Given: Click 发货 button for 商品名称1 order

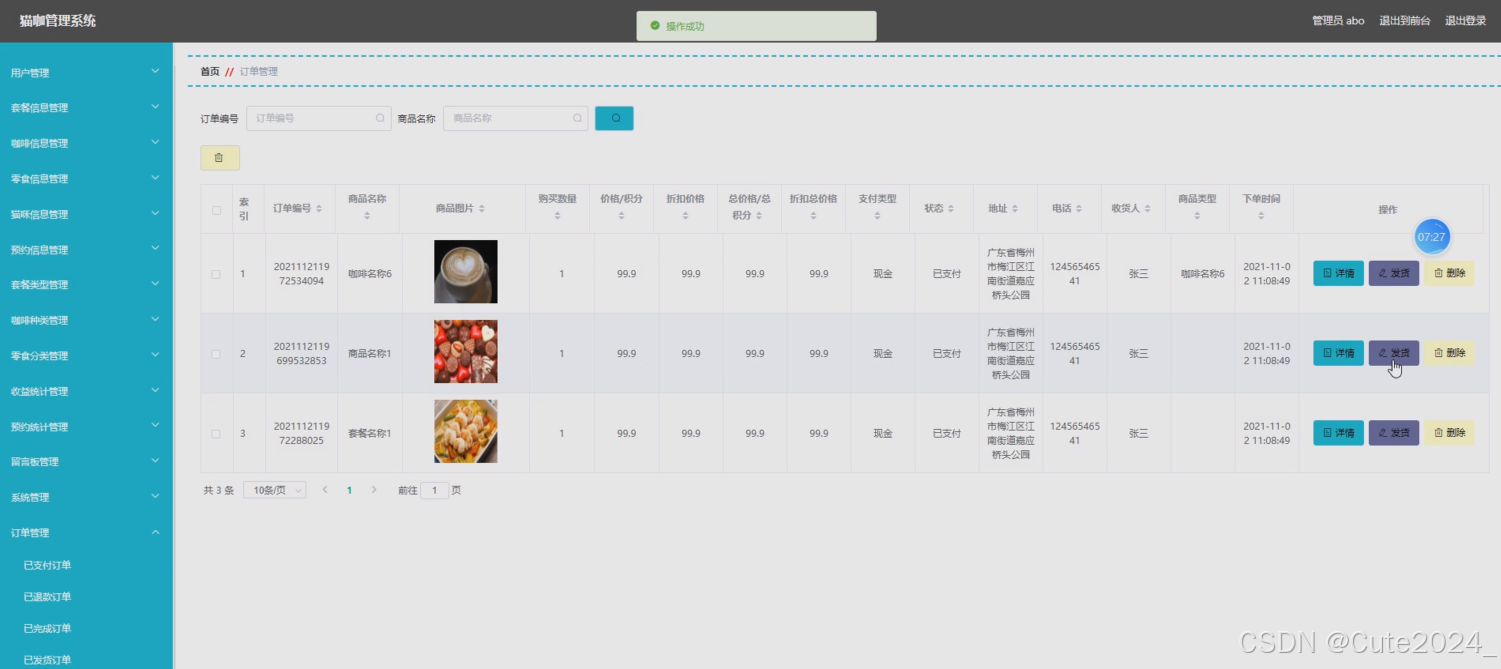Looking at the screenshot, I should point(1394,353).
